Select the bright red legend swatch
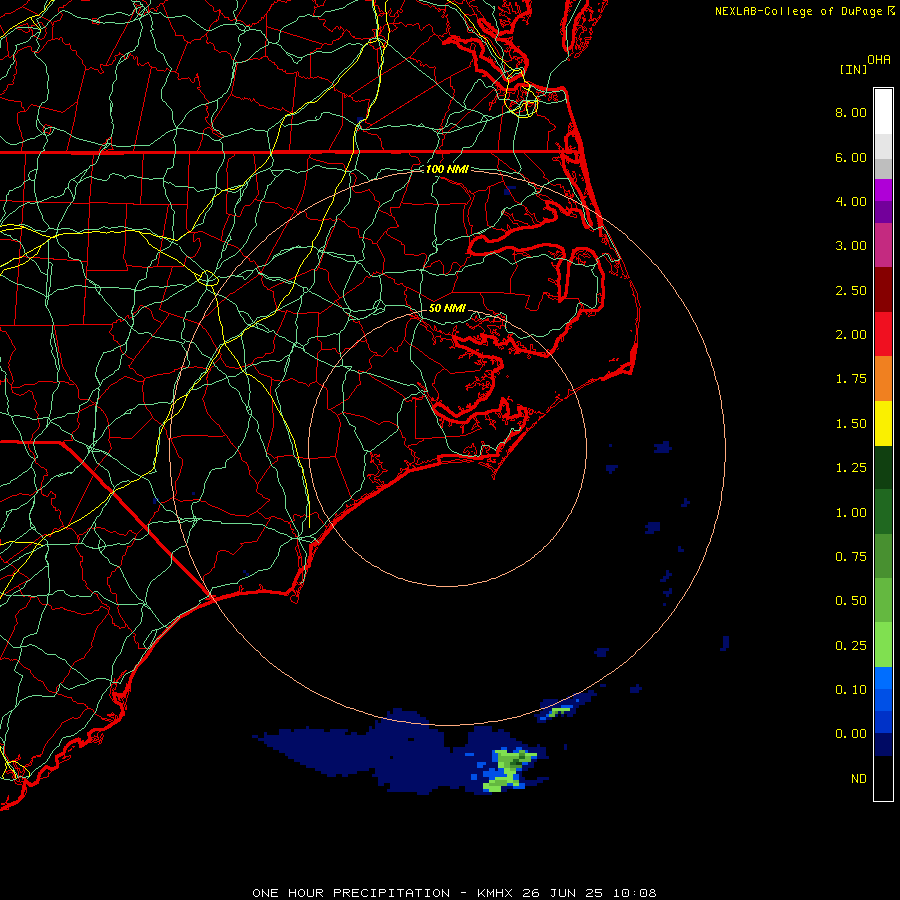 point(883,334)
